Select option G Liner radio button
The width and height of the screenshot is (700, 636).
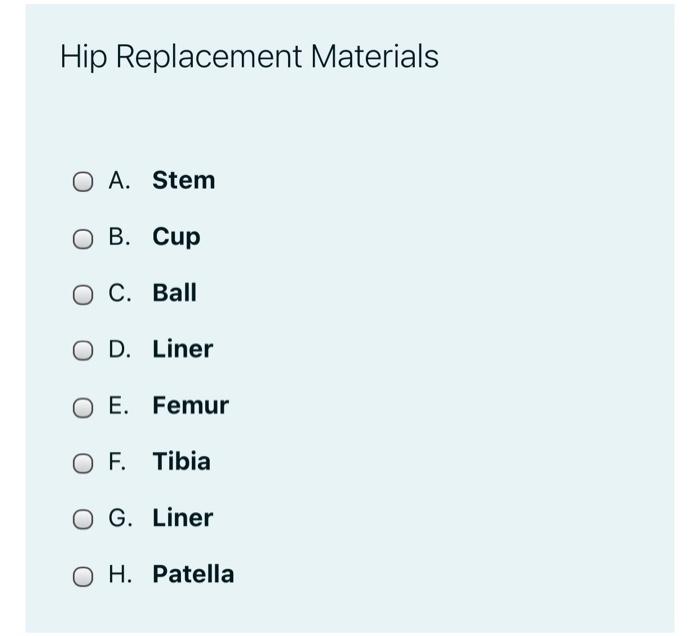(84, 519)
